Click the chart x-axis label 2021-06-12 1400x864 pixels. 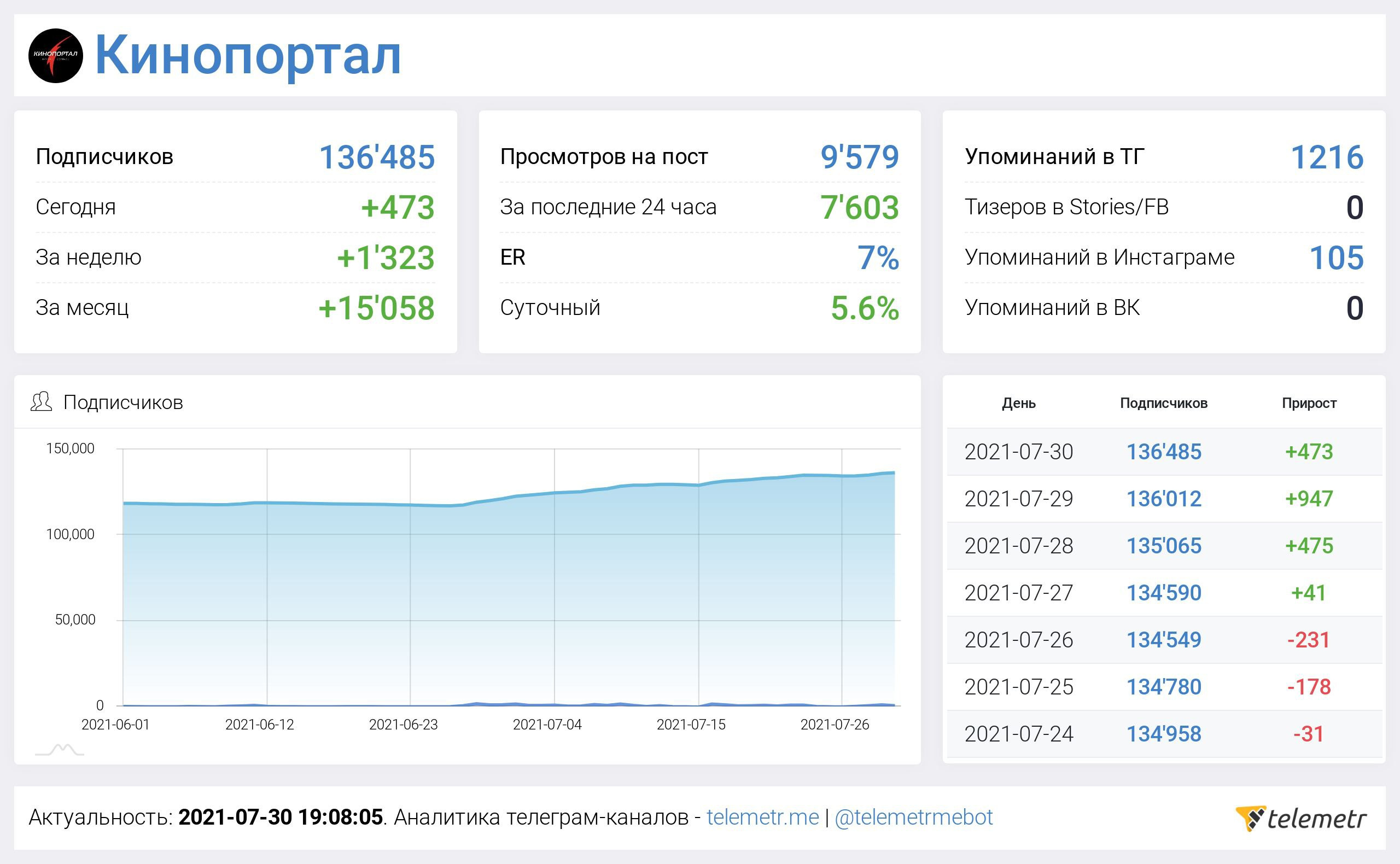(x=259, y=725)
